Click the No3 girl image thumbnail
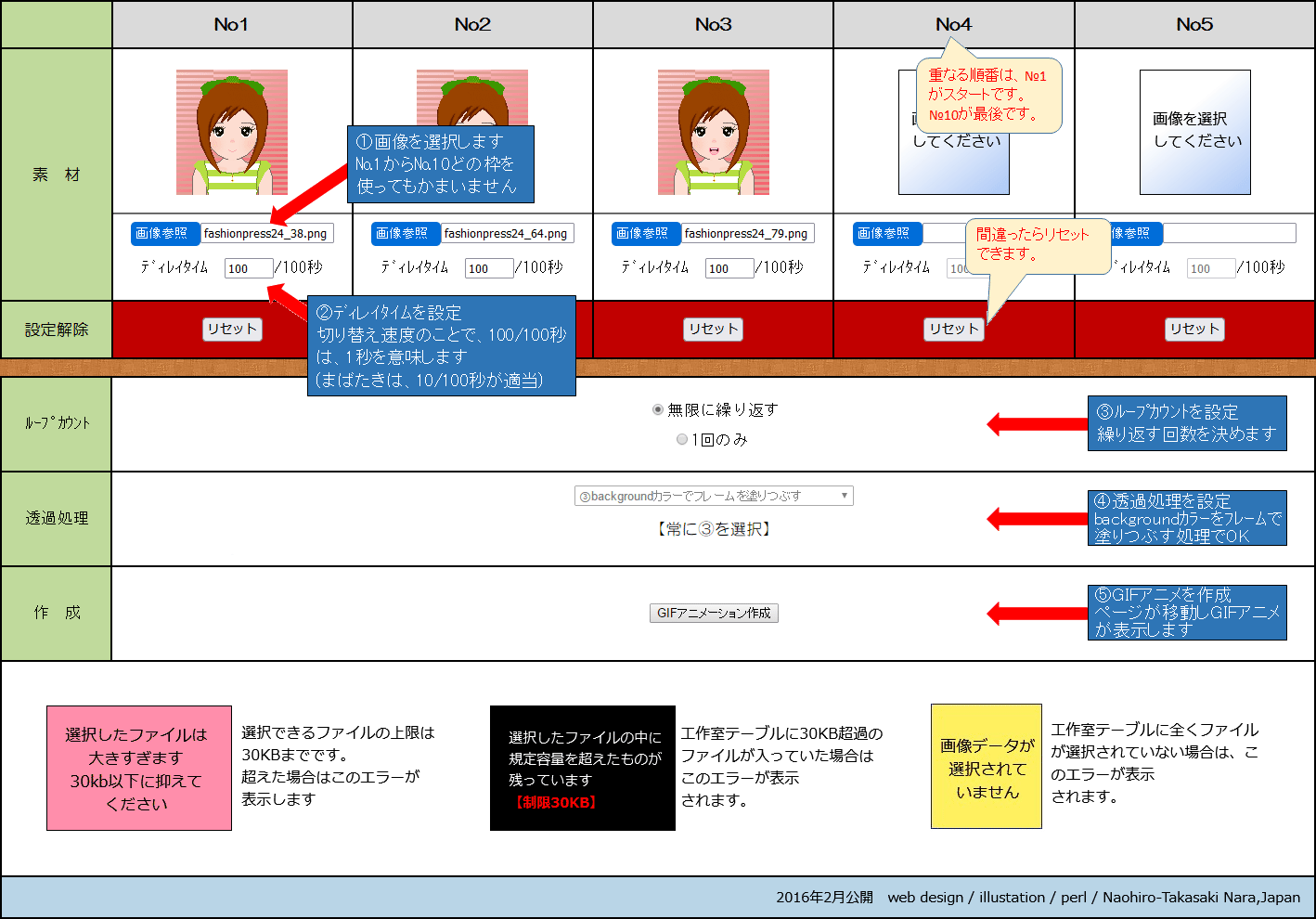Screen dimensions: 1316x919 (713, 132)
